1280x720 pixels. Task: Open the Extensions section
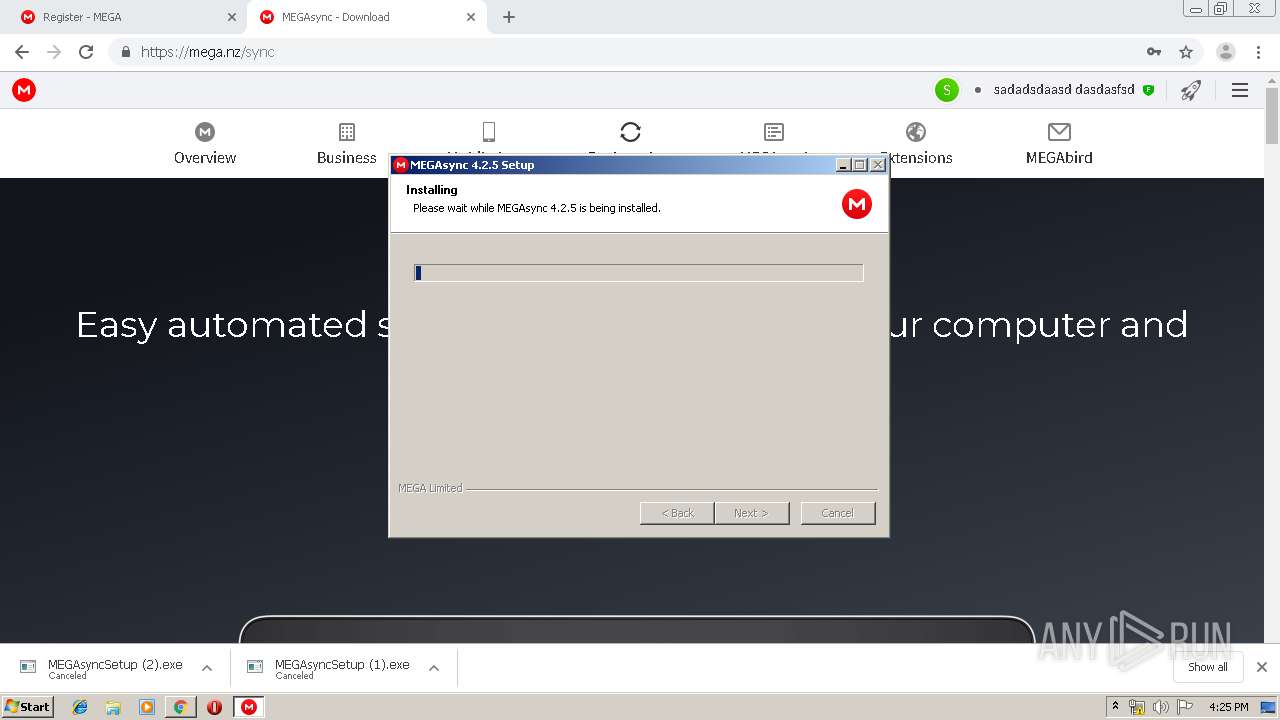click(x=916, y=144)
